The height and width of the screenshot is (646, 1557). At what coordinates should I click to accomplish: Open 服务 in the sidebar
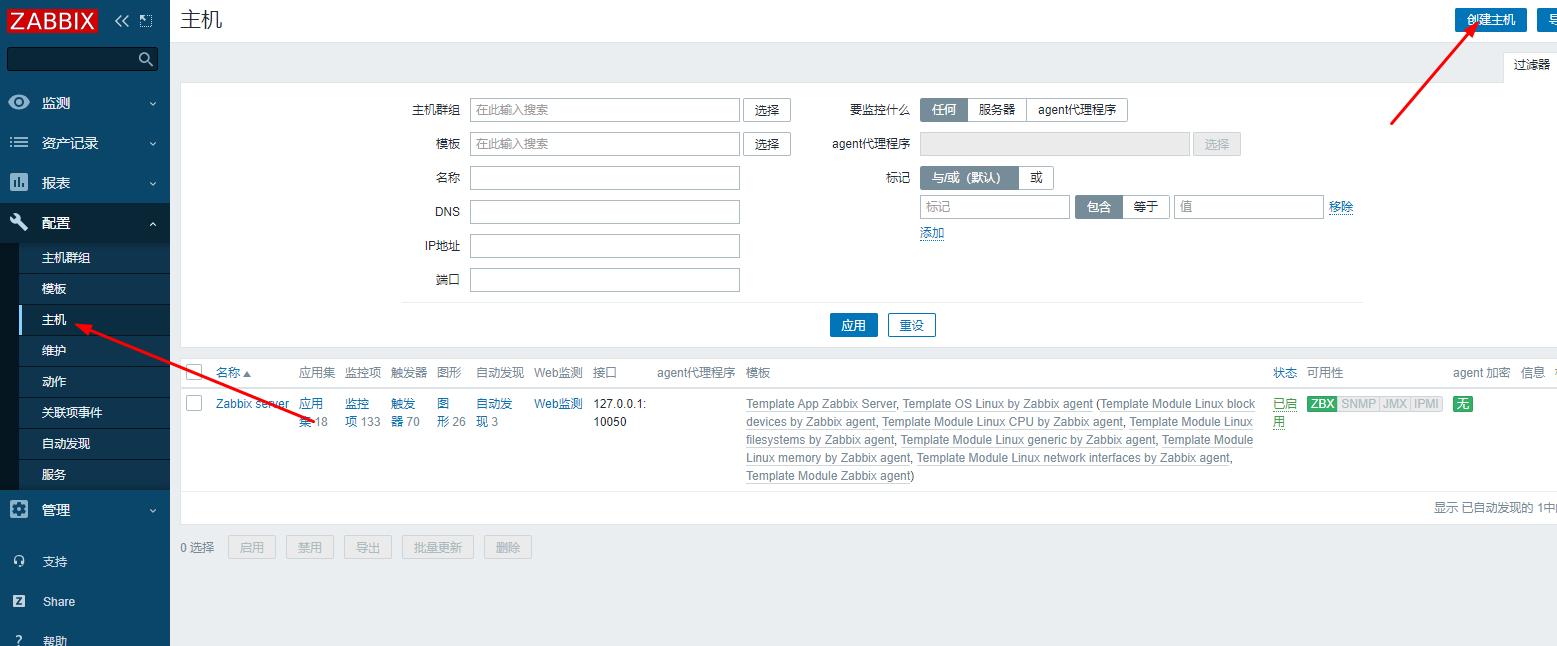point(54,475)
